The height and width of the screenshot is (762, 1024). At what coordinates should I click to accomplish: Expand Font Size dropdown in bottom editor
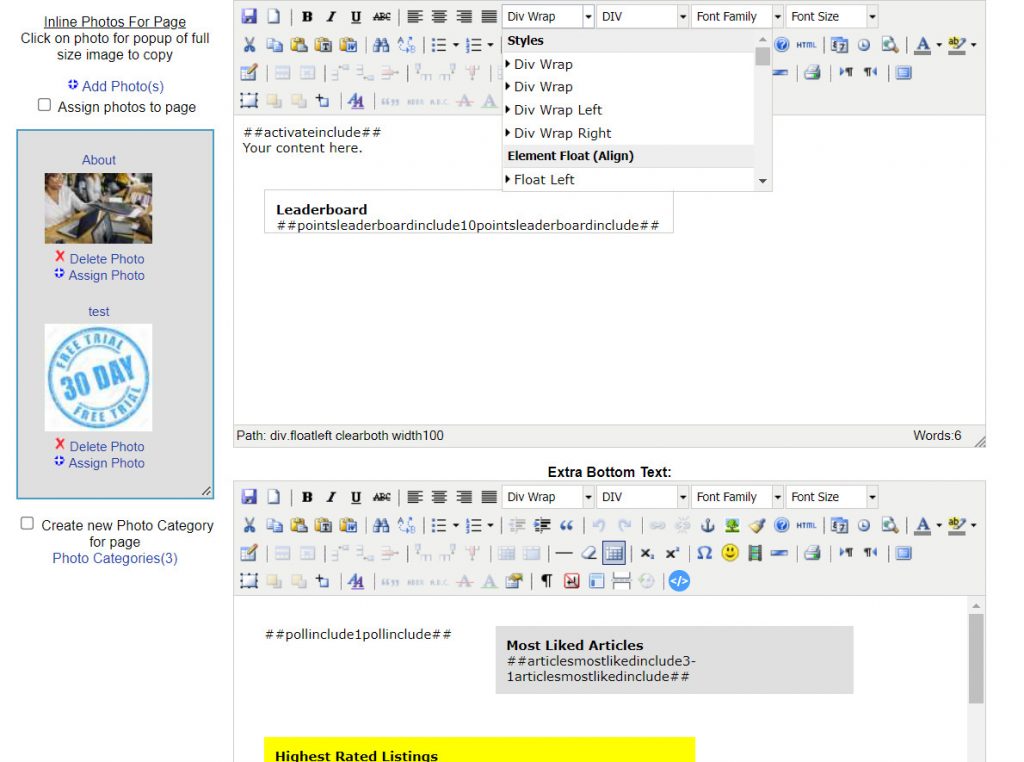pos(831,497)
